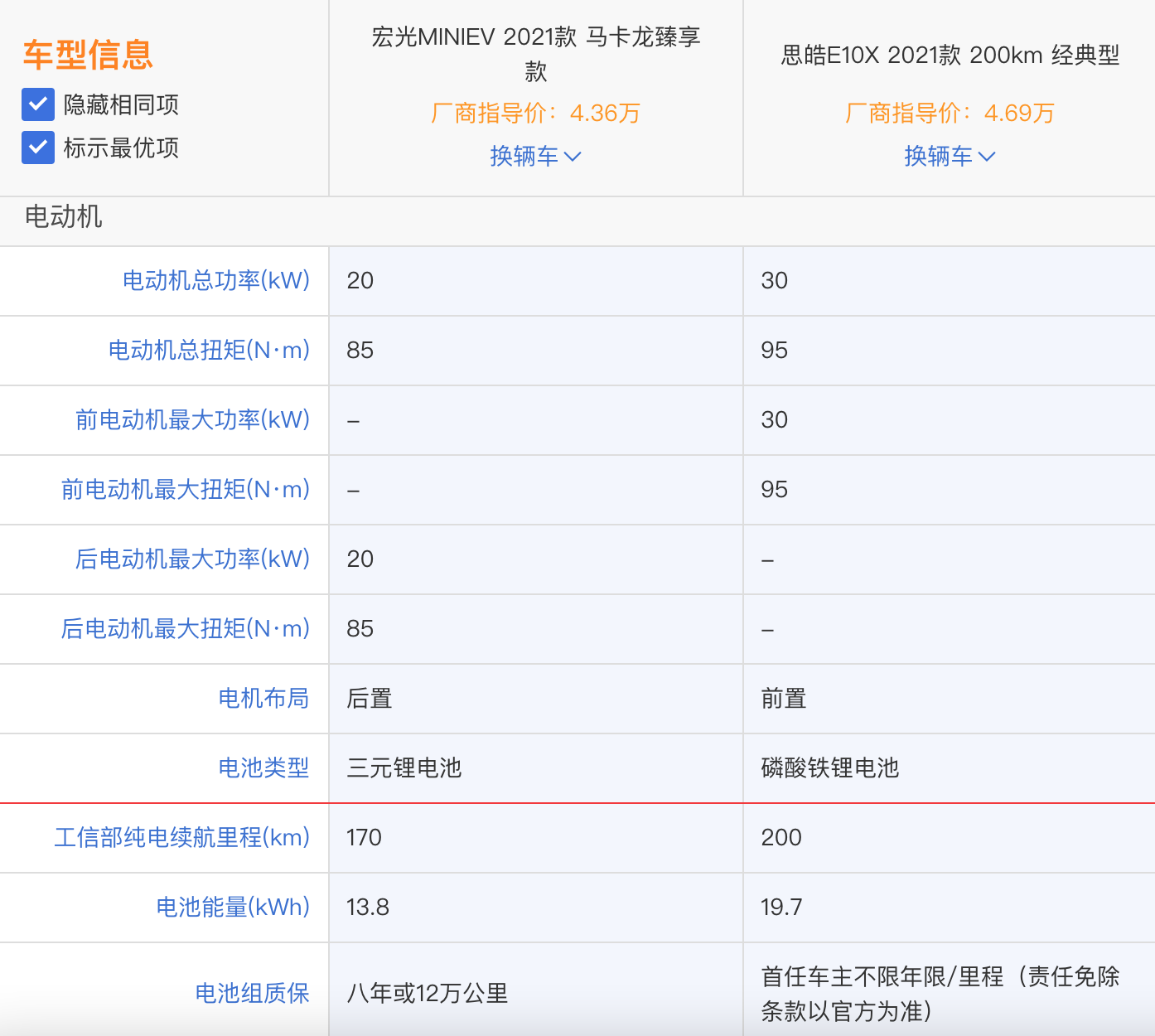Select the 车型信息 heading
The width and height of the screenshot is (1155, 1036).
pyautogui.click(x=88, y=55)
